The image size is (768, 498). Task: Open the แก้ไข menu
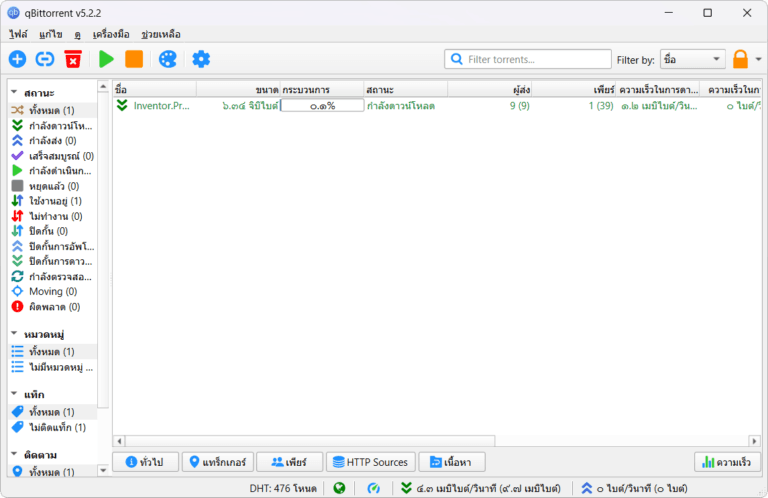point(50,34)
